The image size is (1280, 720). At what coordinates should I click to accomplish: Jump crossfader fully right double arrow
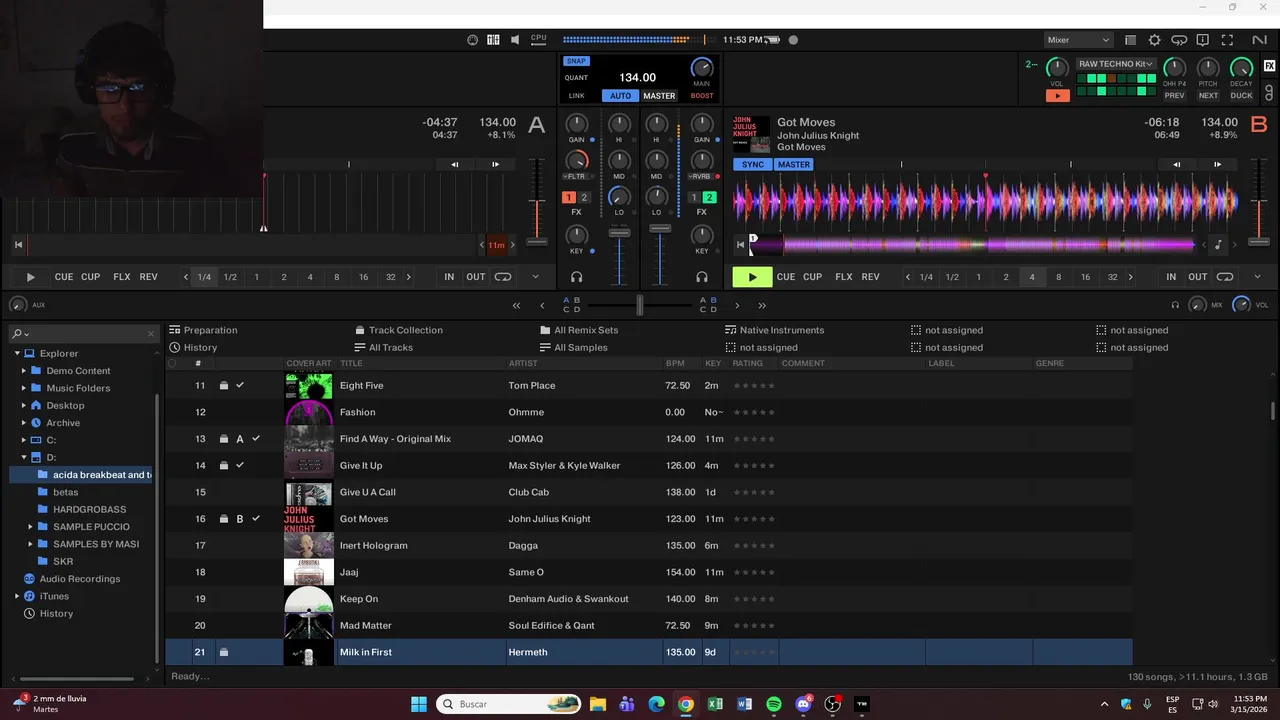(x=762, y=305)
